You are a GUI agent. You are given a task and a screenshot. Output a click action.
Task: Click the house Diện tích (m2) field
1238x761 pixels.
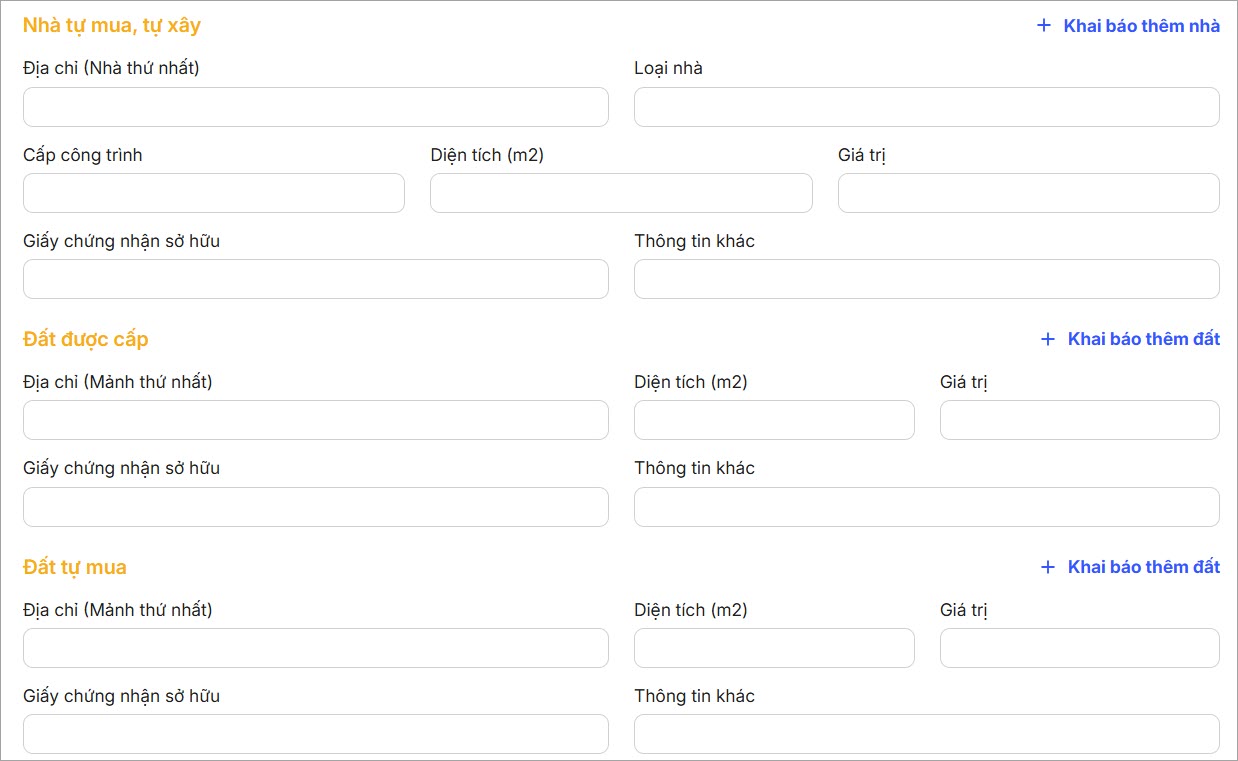pyautogui.click(x=621, y=193)
